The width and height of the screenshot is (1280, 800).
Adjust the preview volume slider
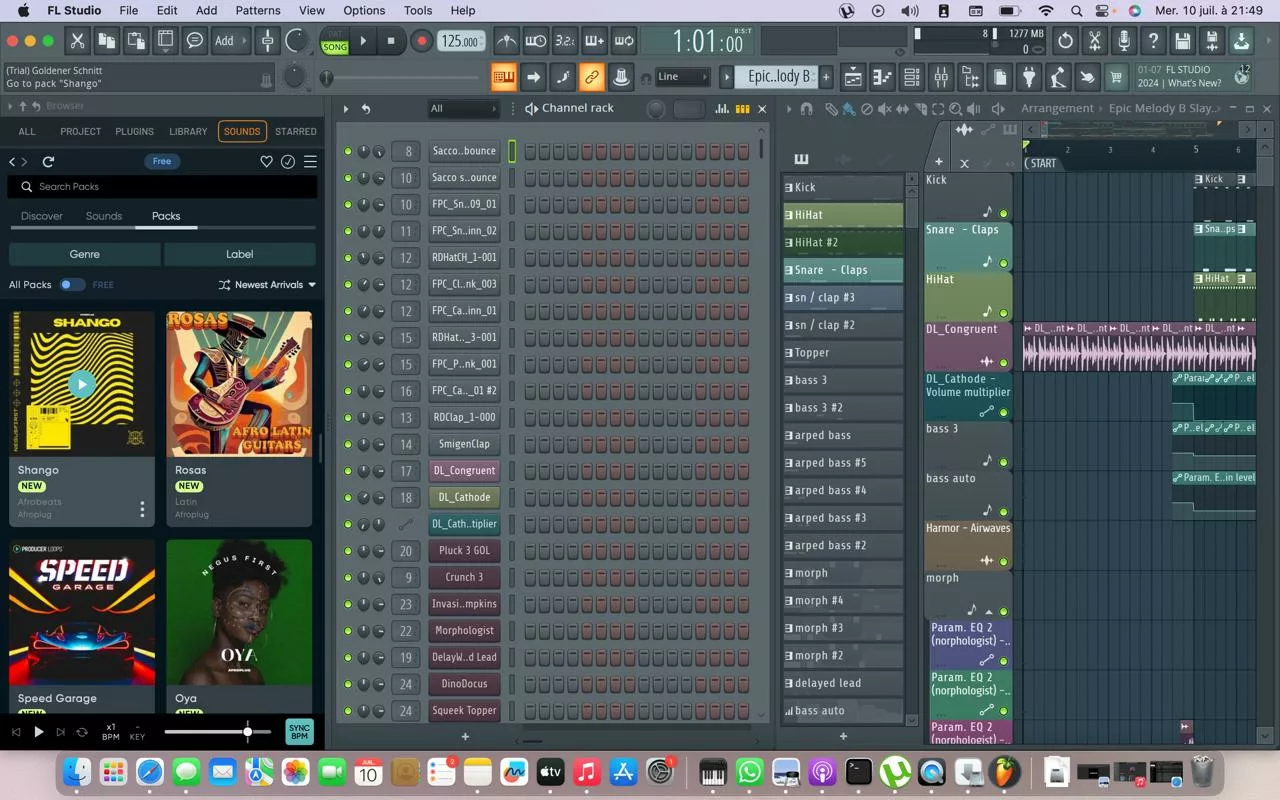click(247, 732)
